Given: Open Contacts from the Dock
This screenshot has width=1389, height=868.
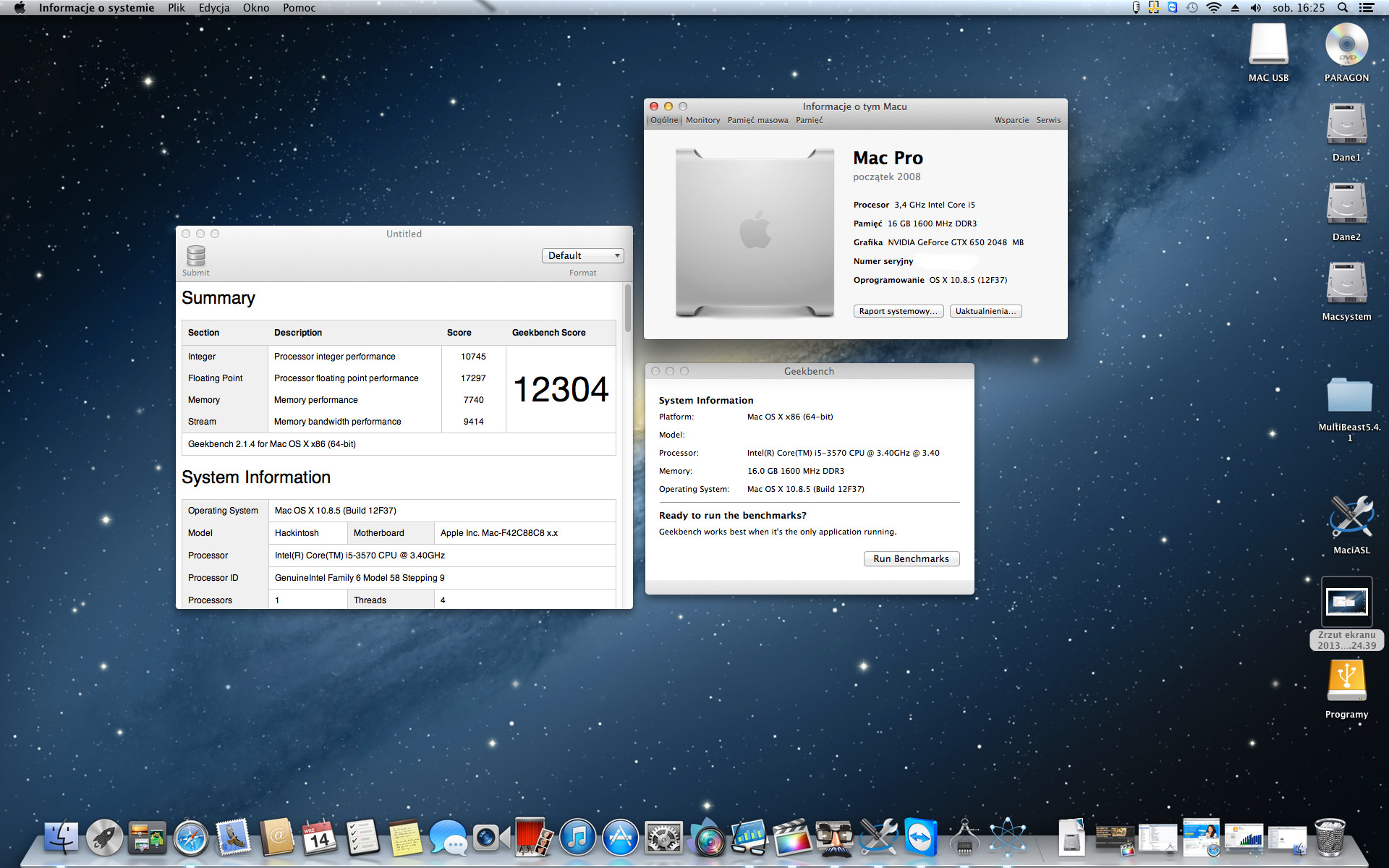Looking at the screenshot, I should tap(276, 838).
